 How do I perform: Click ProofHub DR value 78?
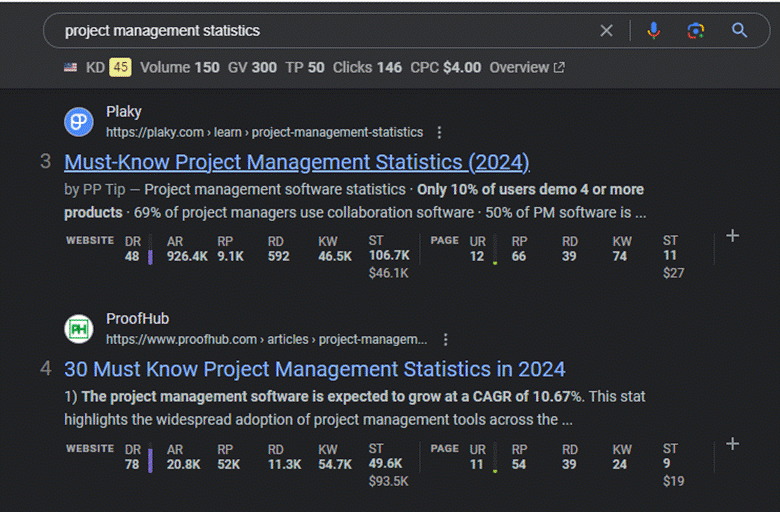pos(132,464)
